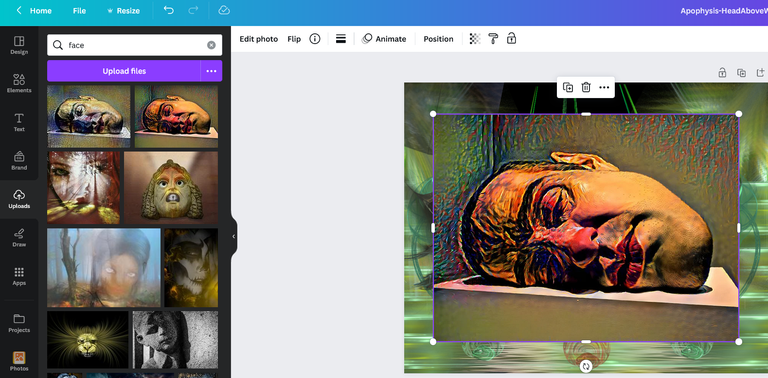
Task: Toggle lock on selected element in toolbar
Action: coord(511,39)
